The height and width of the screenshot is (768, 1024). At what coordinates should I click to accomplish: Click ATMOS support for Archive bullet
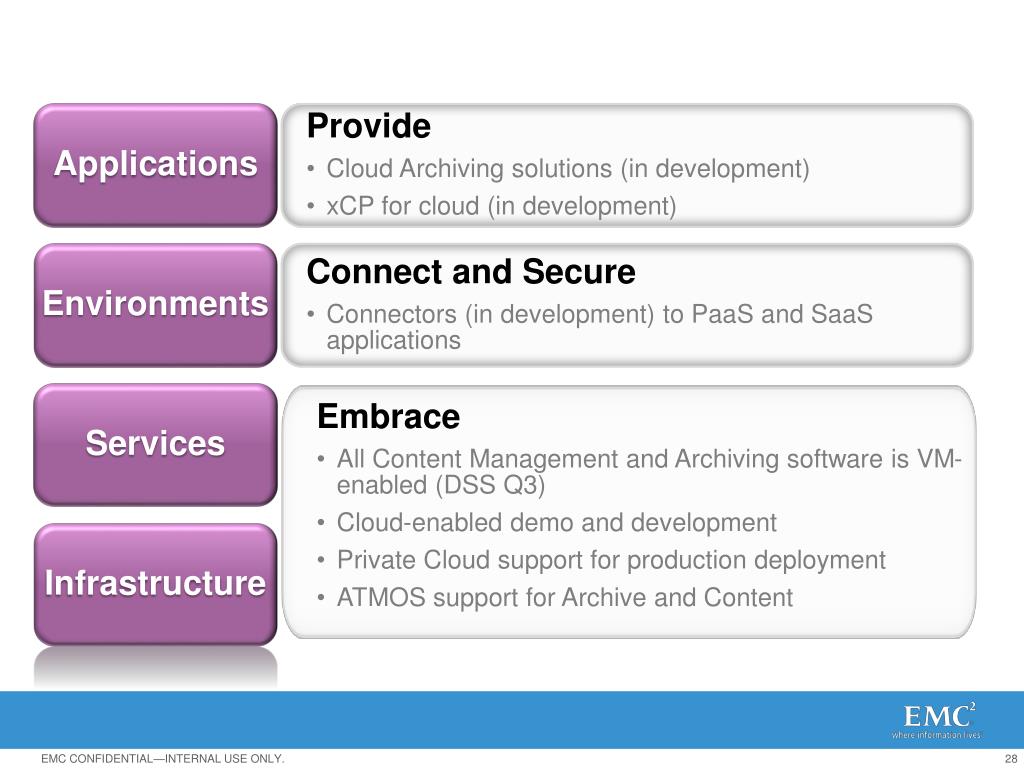[565, 598]
